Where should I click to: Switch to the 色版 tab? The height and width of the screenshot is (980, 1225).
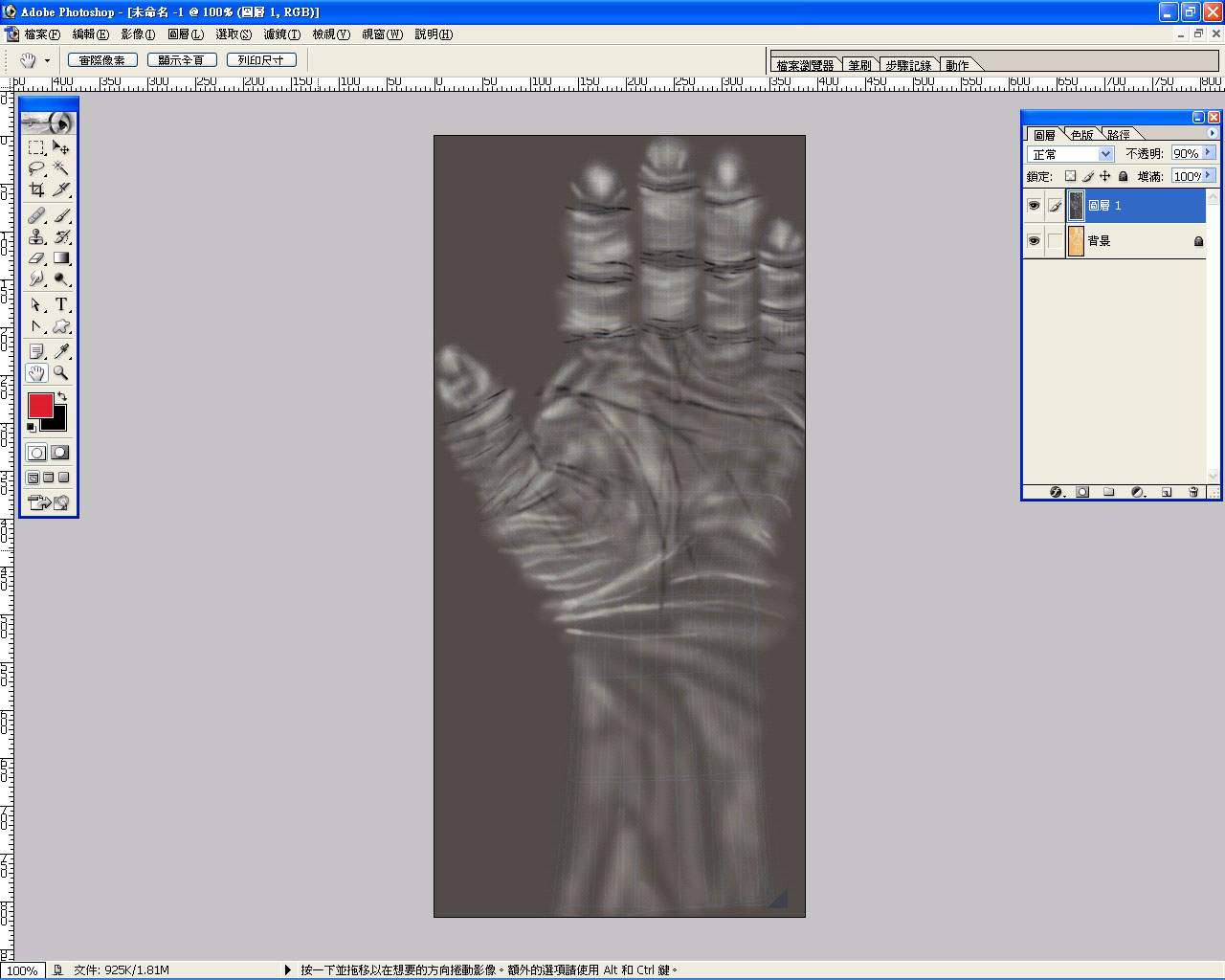coord(1081,135)
